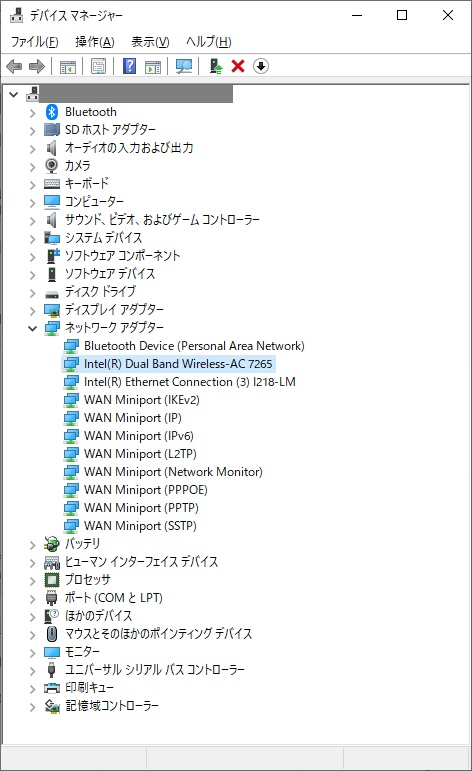Image resolution: width=472 pixels, height=771 pixels.
Task: Click the disable device down-arrow icon
Action: tap(261, 66)
